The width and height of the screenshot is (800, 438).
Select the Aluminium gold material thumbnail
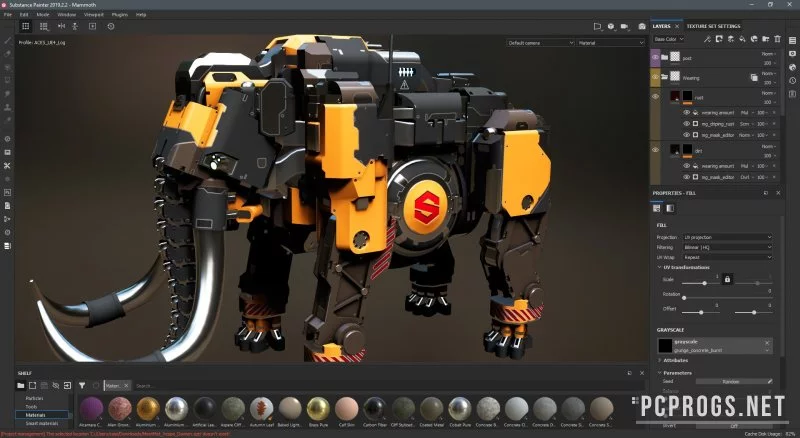[148, 411]
